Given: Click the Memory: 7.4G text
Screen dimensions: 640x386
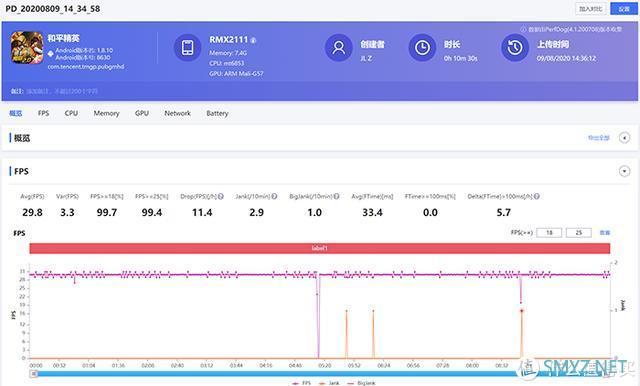Looking at the screenshot, I should [228, 53].
